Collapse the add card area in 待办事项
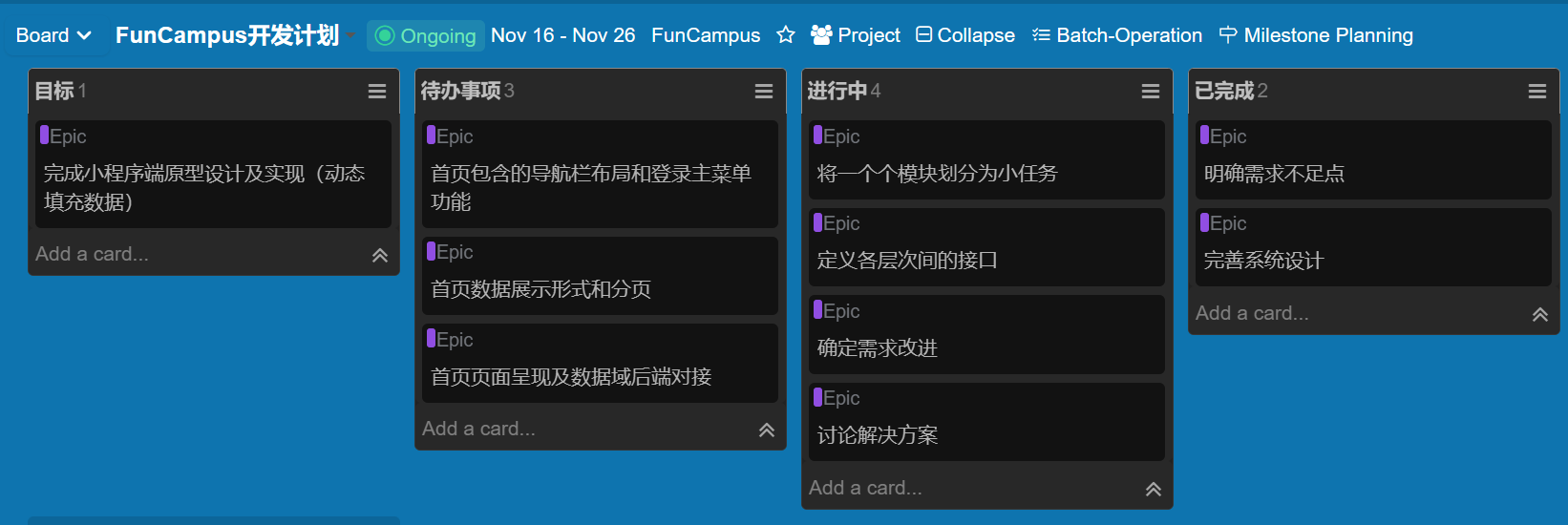This screenshot has width=1568, height=525. click(767, 430)
